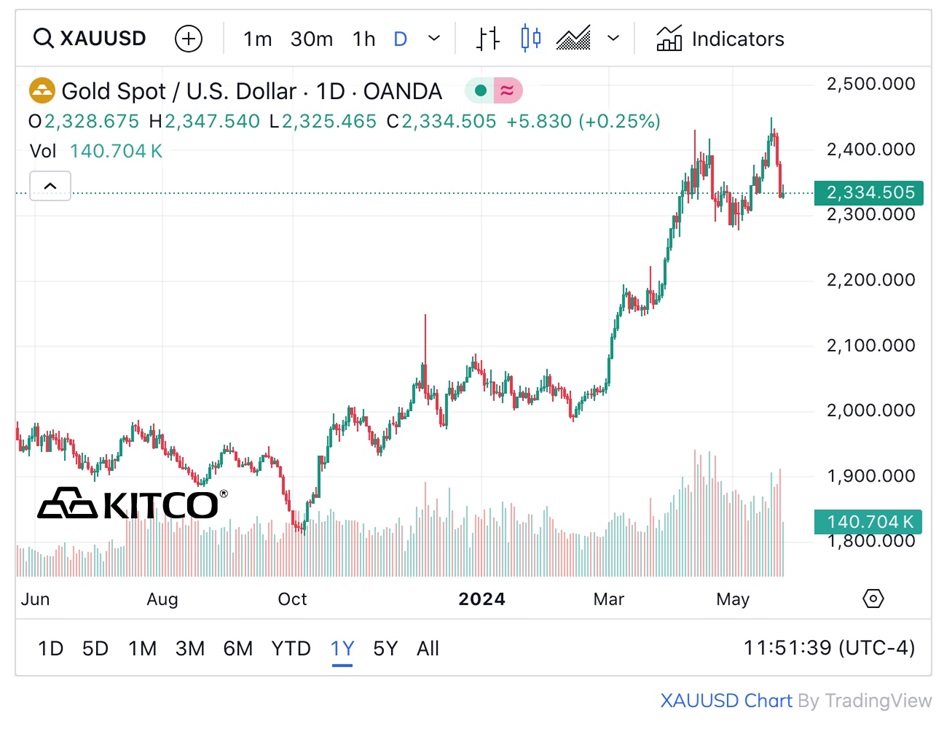944x729 pixels.
Task: Expand the time interval dropdown arrow
Action: (434, 39)
